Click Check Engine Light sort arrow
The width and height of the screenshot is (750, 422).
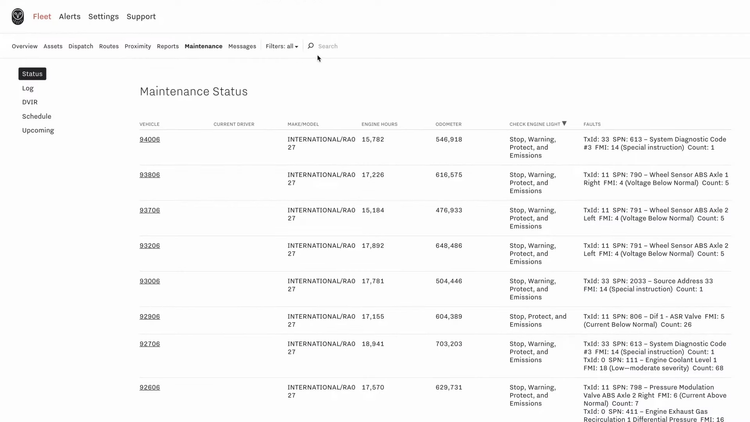[564, 124]
